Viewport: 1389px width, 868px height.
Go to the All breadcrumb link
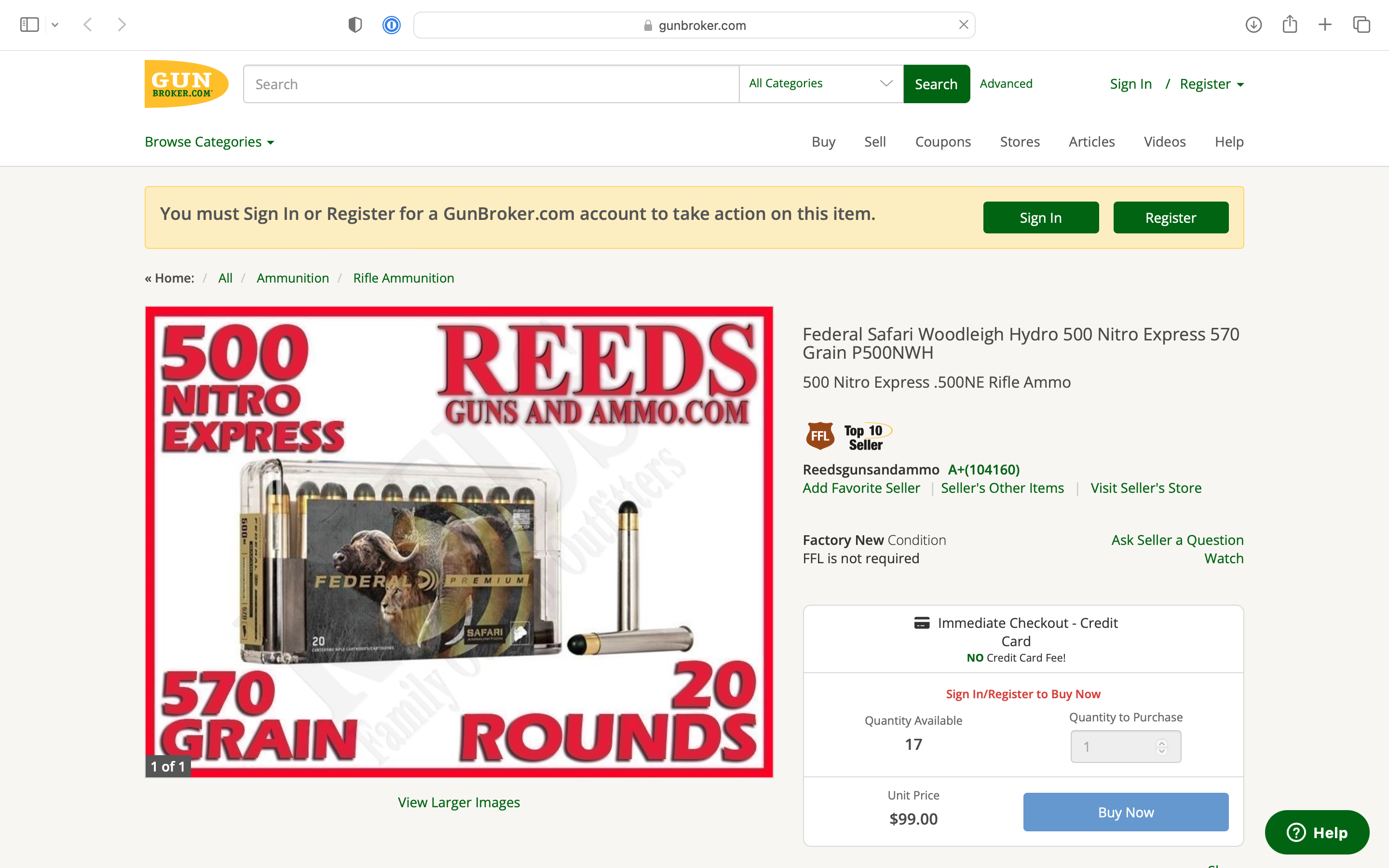(x=225, y=278)
